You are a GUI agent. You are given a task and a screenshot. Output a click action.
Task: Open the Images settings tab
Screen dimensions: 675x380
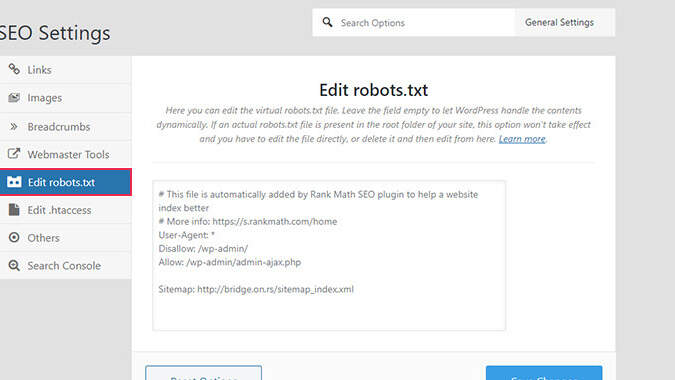coord(65,98)
